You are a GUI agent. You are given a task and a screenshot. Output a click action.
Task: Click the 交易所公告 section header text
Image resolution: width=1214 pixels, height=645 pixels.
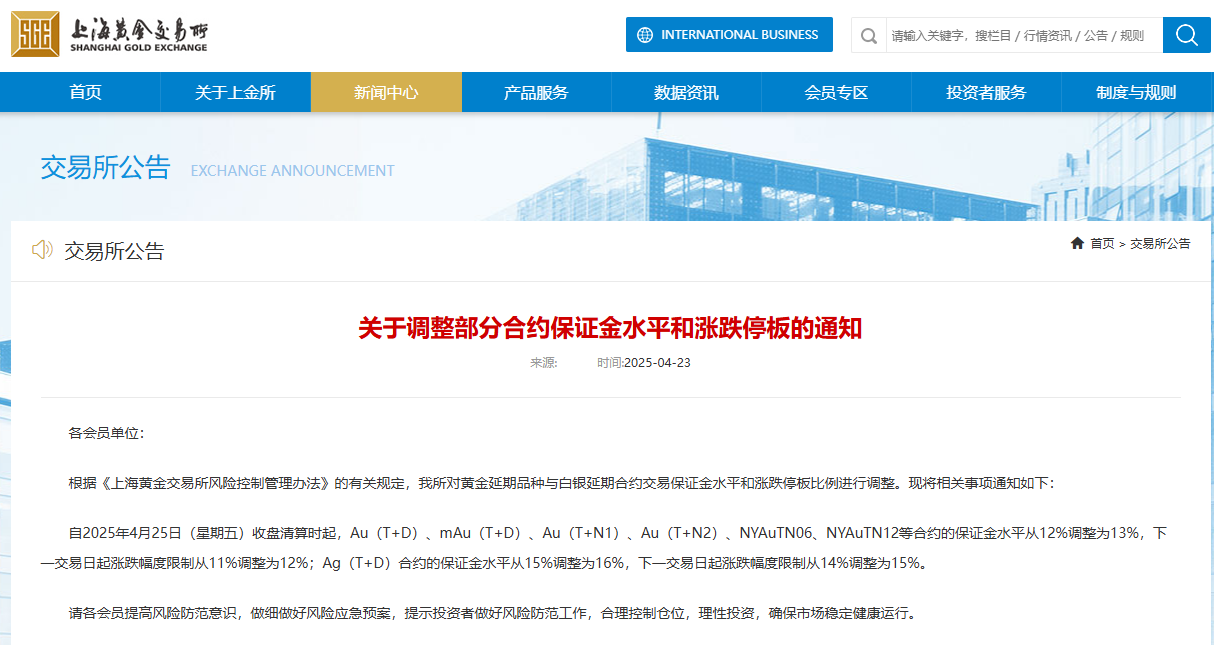tap(114, 251)
